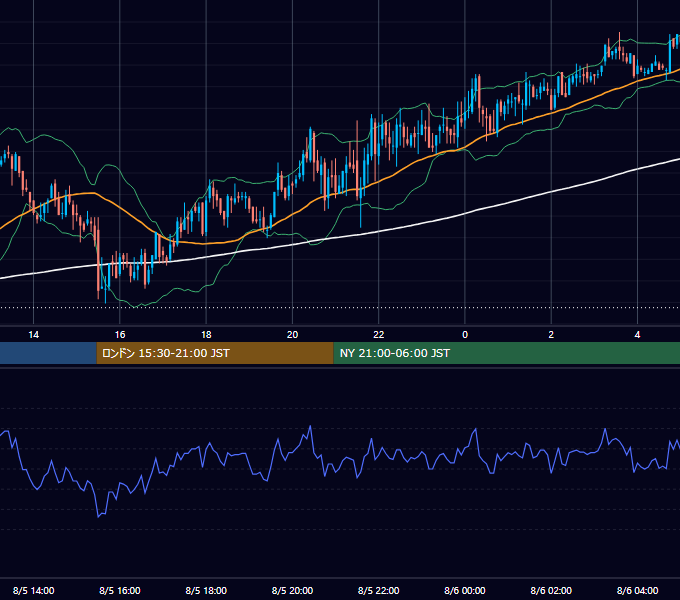Click the blue session bar before the London session
Viewport: 680px width, 600px height.
click(x=48, y=353)
